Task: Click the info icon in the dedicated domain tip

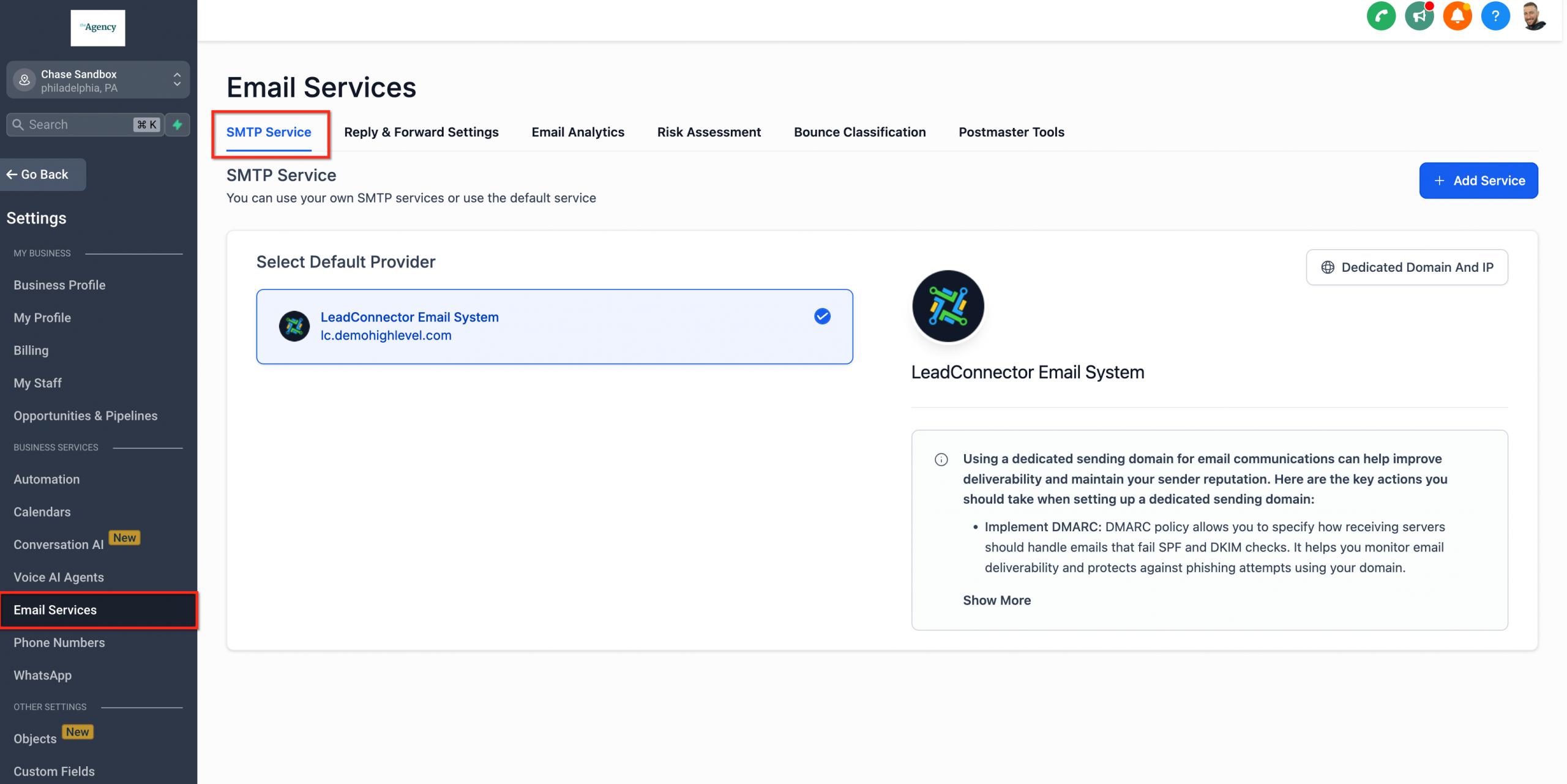Action: point(941,459)
